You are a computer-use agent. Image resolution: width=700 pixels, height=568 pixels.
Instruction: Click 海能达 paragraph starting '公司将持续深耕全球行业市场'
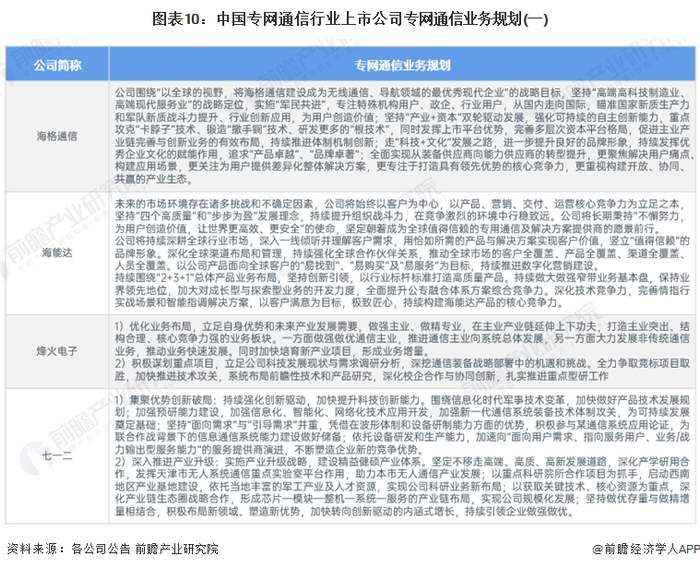point(402,253)
